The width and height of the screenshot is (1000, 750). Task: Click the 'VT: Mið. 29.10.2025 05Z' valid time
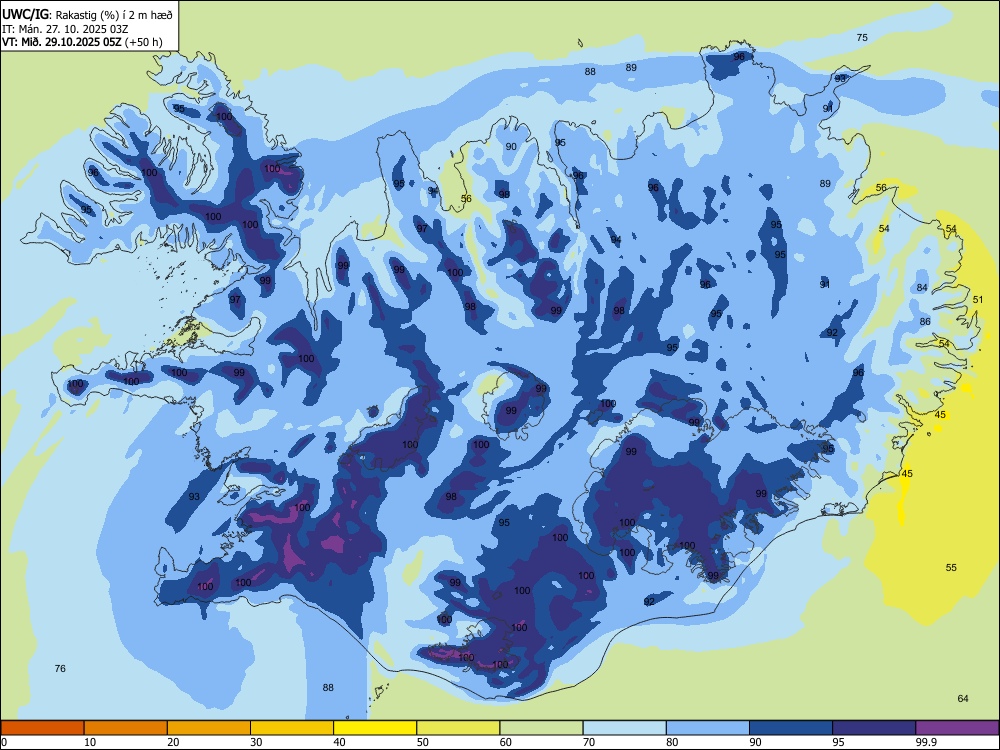[62, 42]
